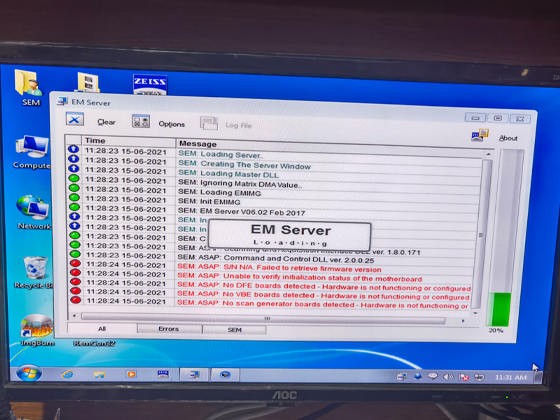Open the SEM folder desktop icon
The image size is (560, 420).
click(x=30, y=88)
